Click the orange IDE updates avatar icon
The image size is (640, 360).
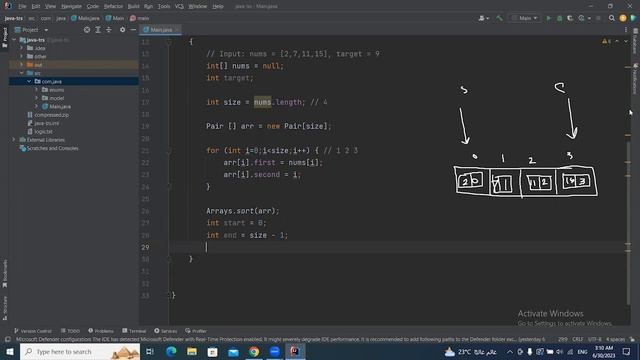tap(622, 18)
